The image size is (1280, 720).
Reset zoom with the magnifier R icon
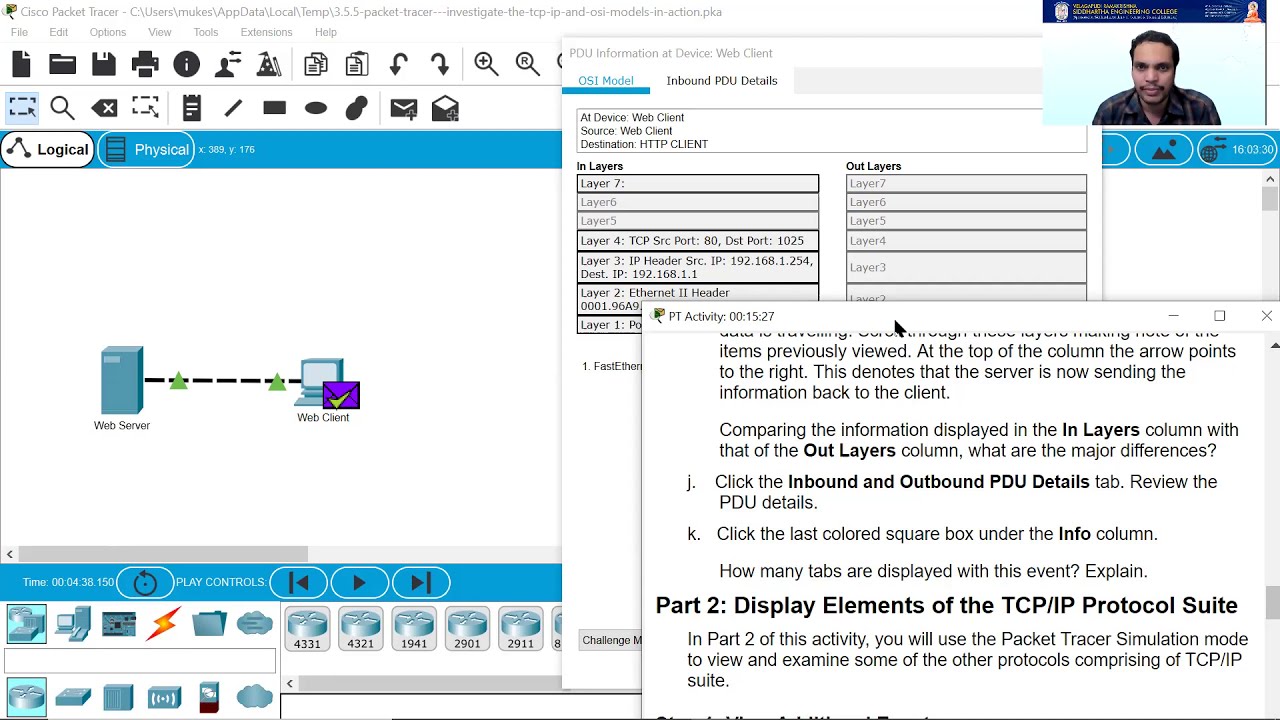(527, 65)
